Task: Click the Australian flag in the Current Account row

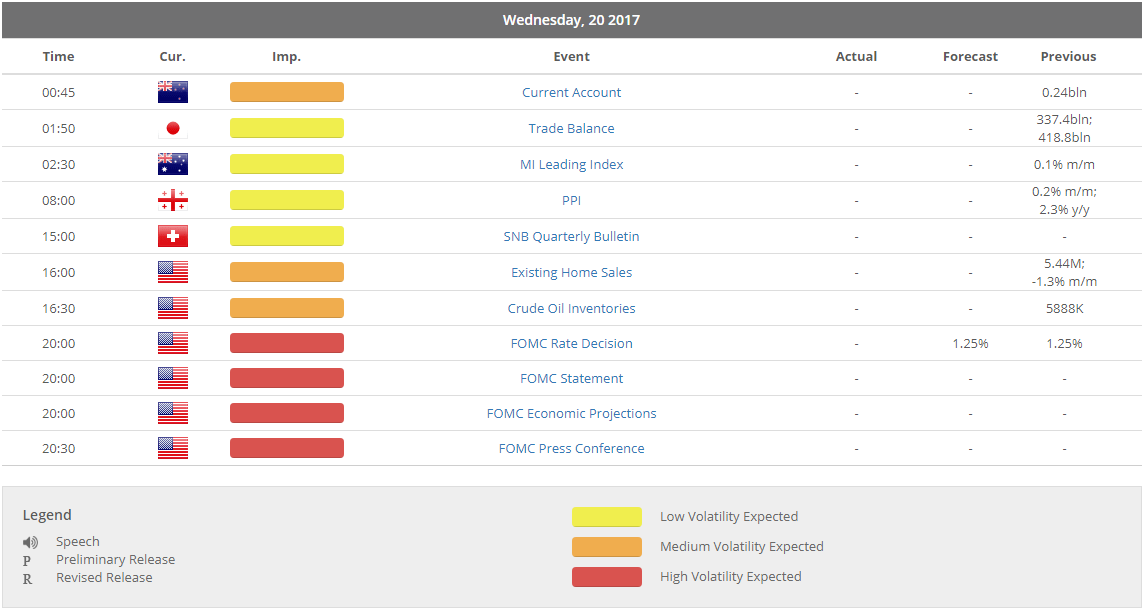Action: coord(172,92)
